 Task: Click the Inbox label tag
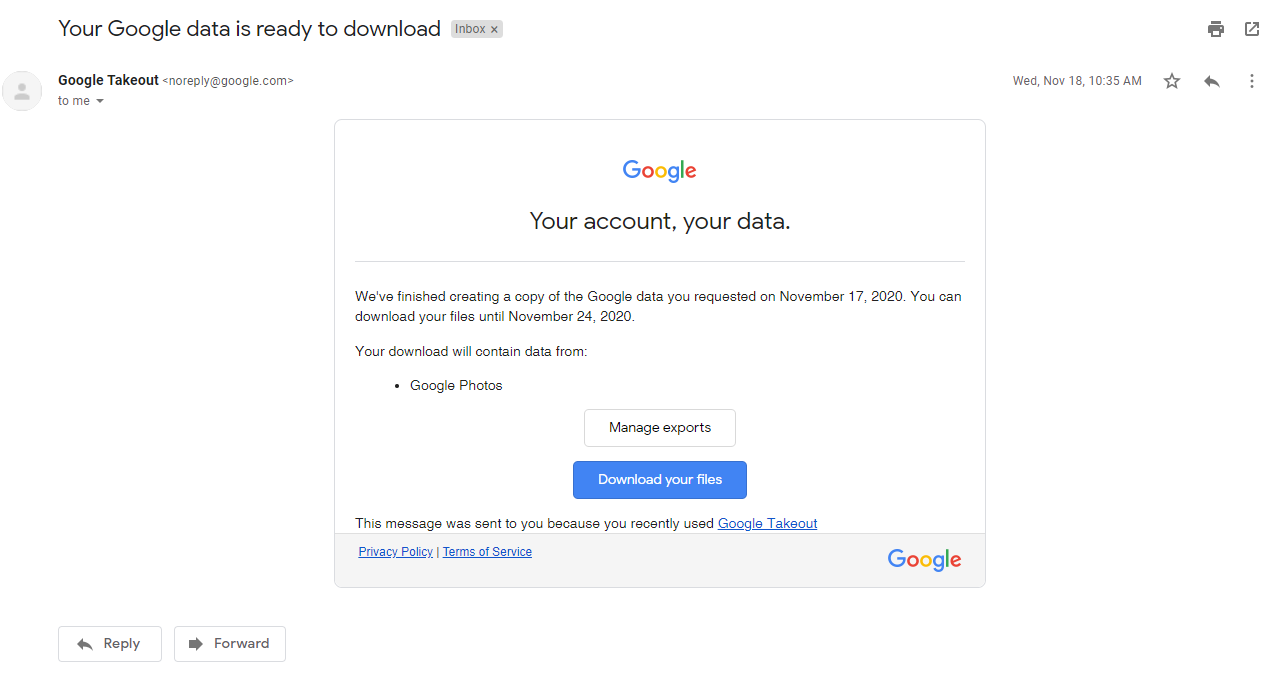click(470, 29)
